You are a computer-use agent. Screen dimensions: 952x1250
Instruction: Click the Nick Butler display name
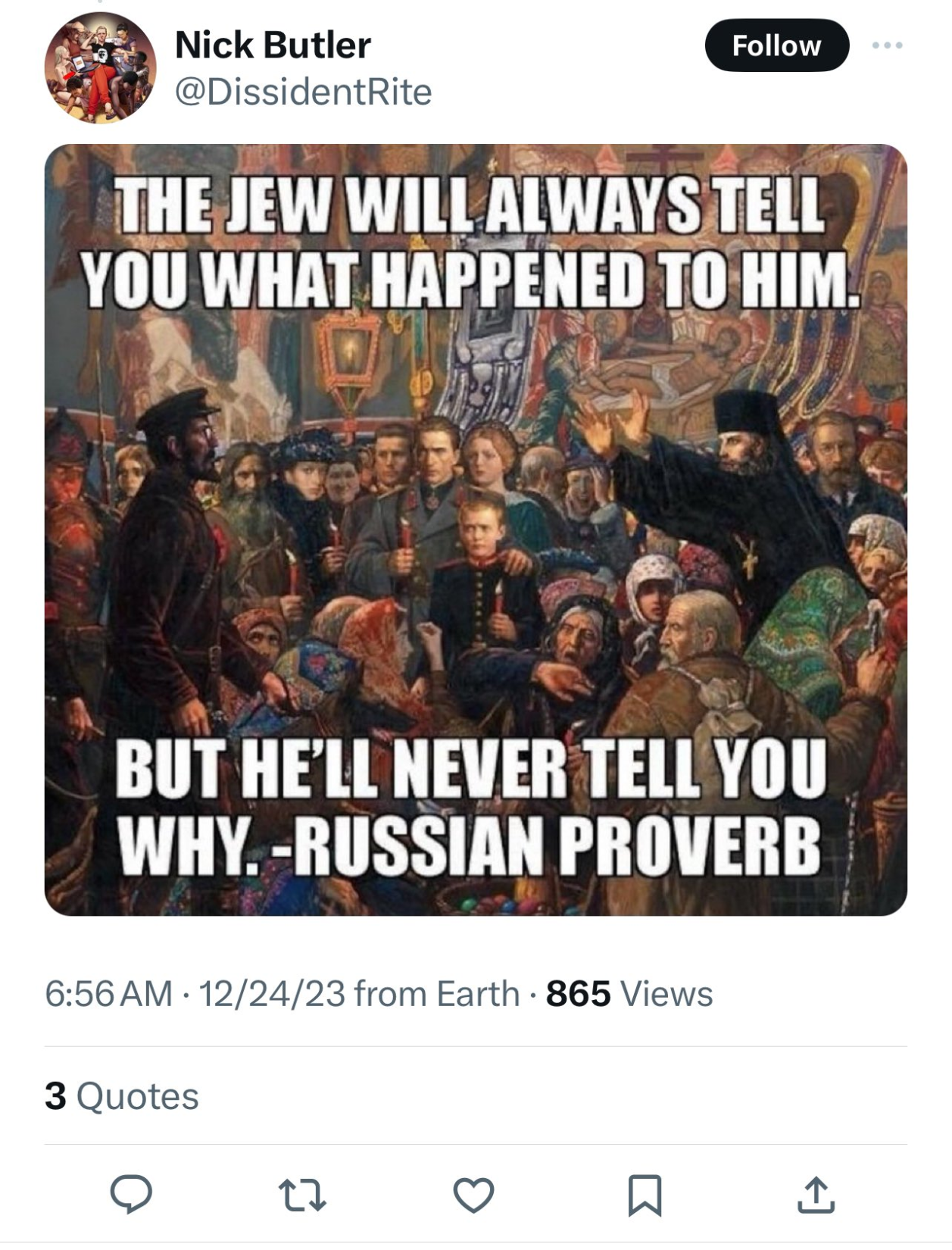pos(273,45)
